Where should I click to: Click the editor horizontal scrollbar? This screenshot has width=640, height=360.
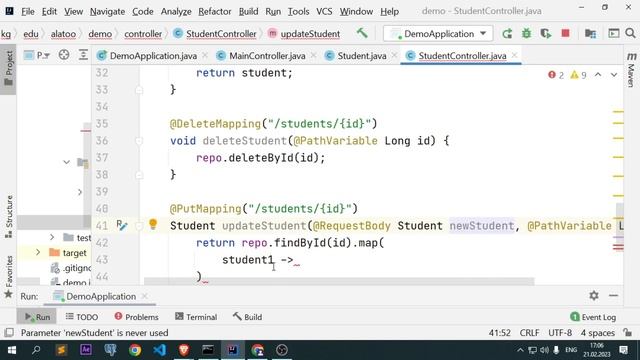click(339, 281)
